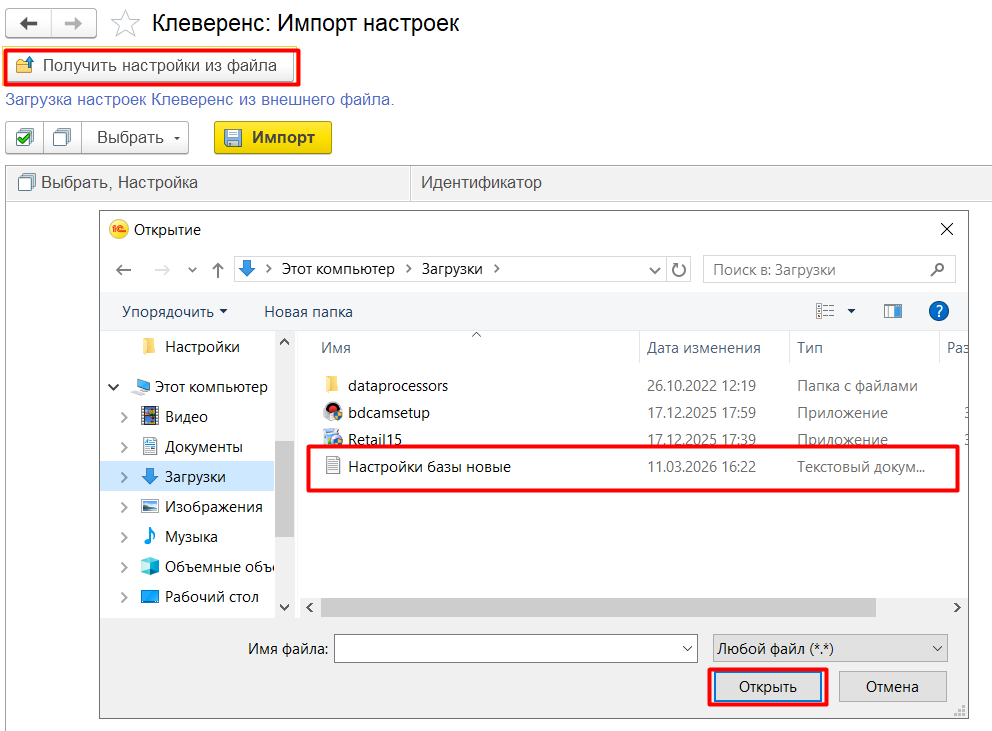Screen dimensions: 992x731
Task: Click "Получить настройки из файла" button
Action: coord(151,66)
